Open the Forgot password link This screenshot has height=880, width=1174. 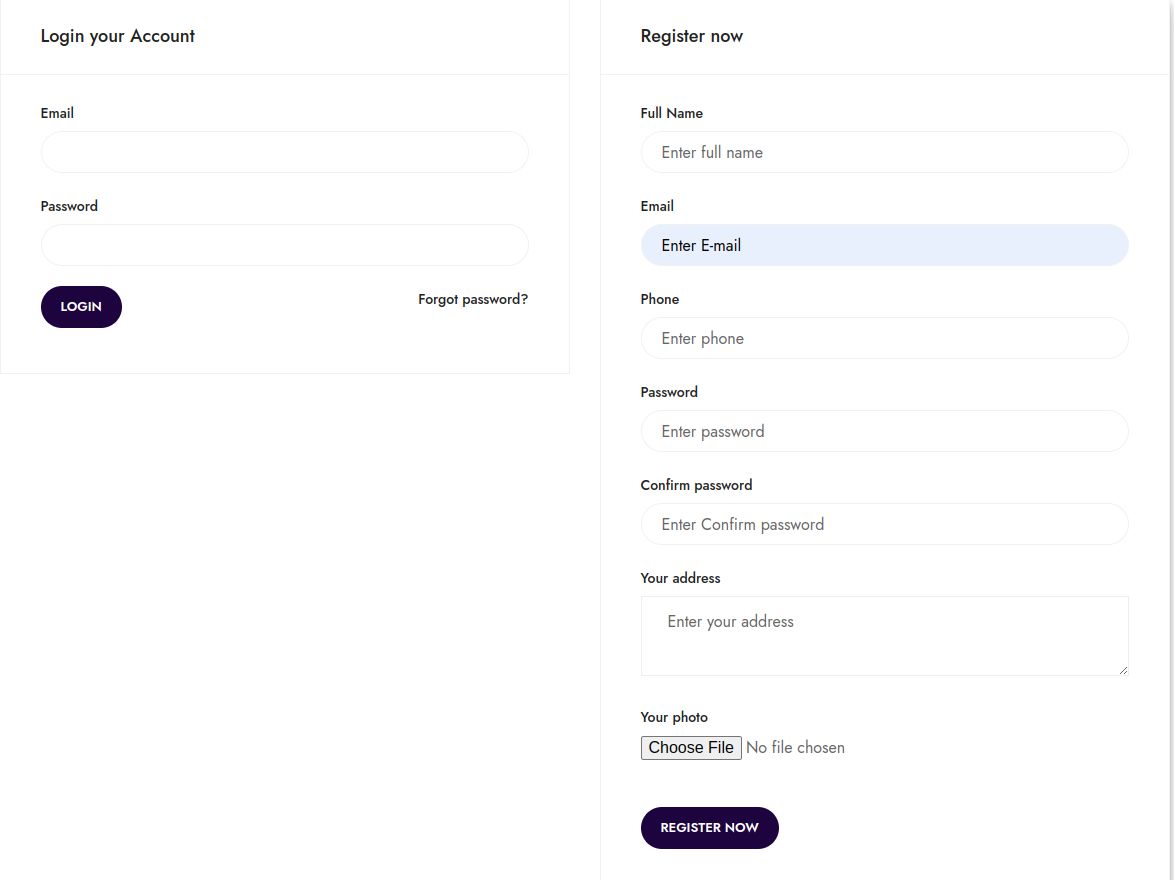pyautogui.click(x=473, y=299)
